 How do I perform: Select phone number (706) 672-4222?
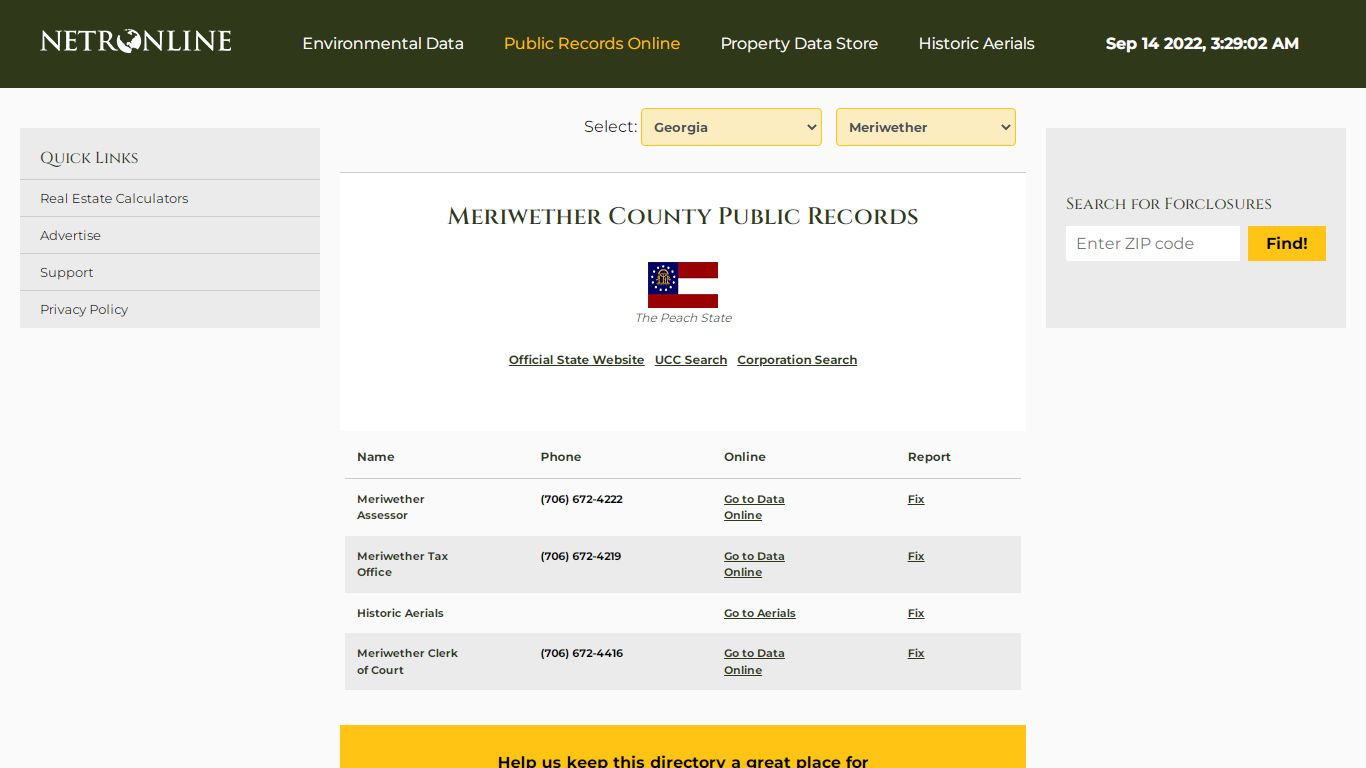[x=581, y=499]
